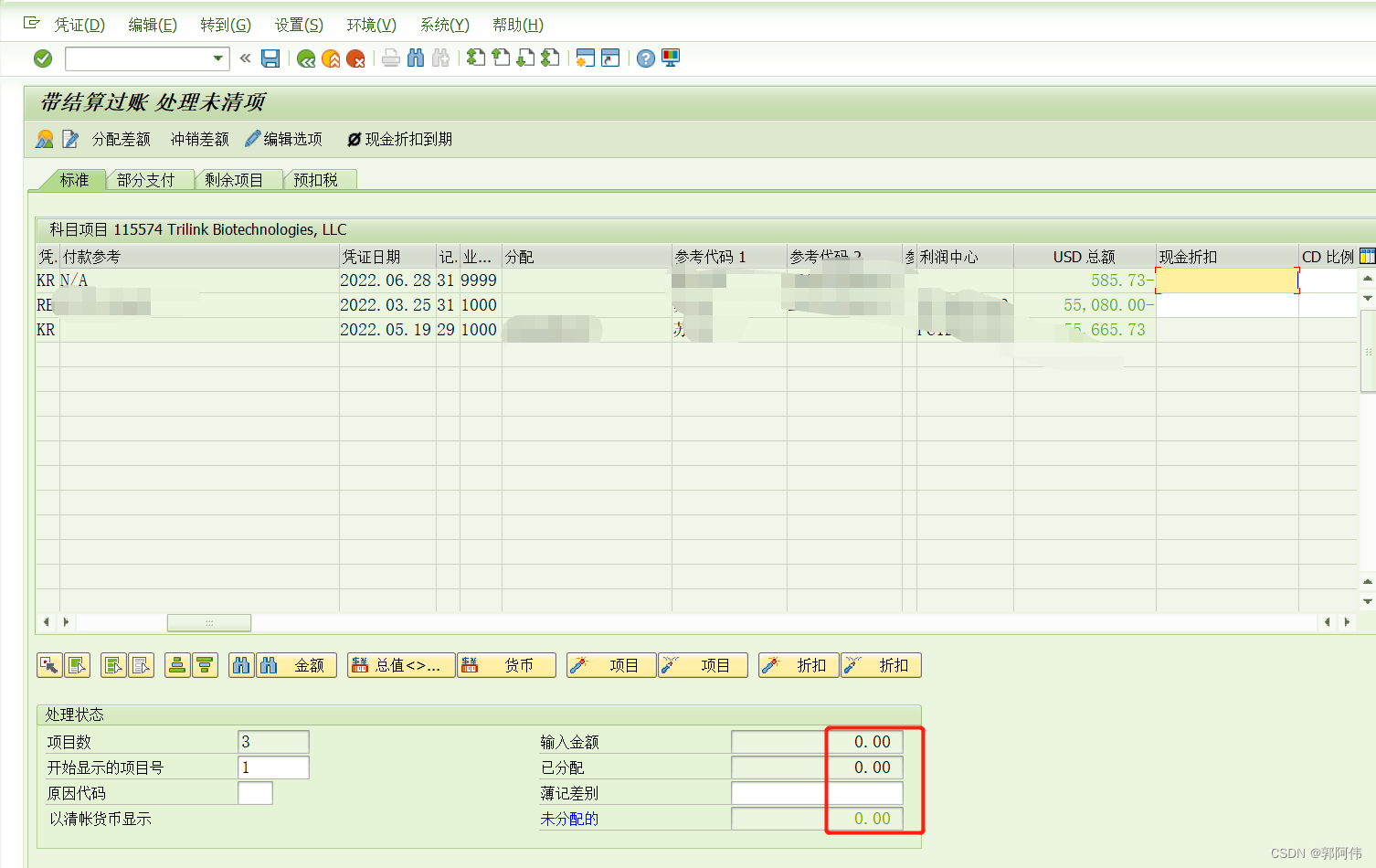Image resolution: width=1376 pixels, height=868 pixels.
Task: Click the 金额 find button
Action: (x=296, y=665)
